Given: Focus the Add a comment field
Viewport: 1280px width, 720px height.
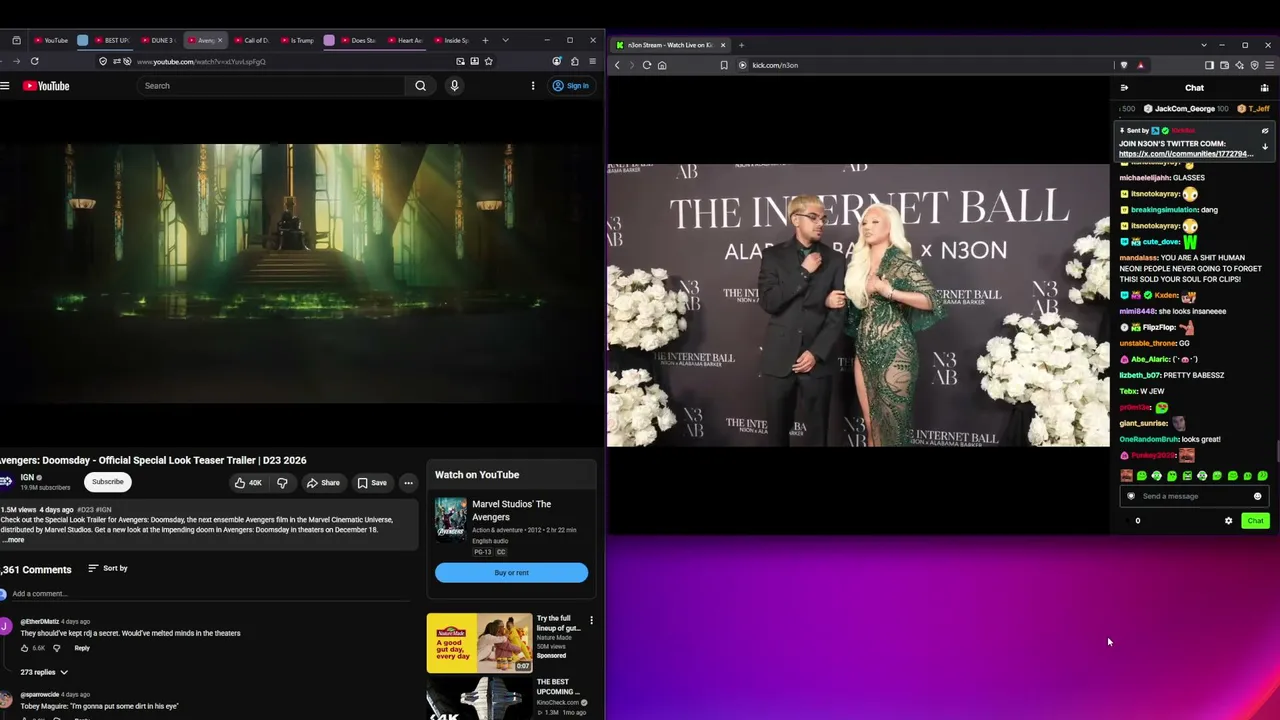Looking at the screenshot, I should [210, 594].
